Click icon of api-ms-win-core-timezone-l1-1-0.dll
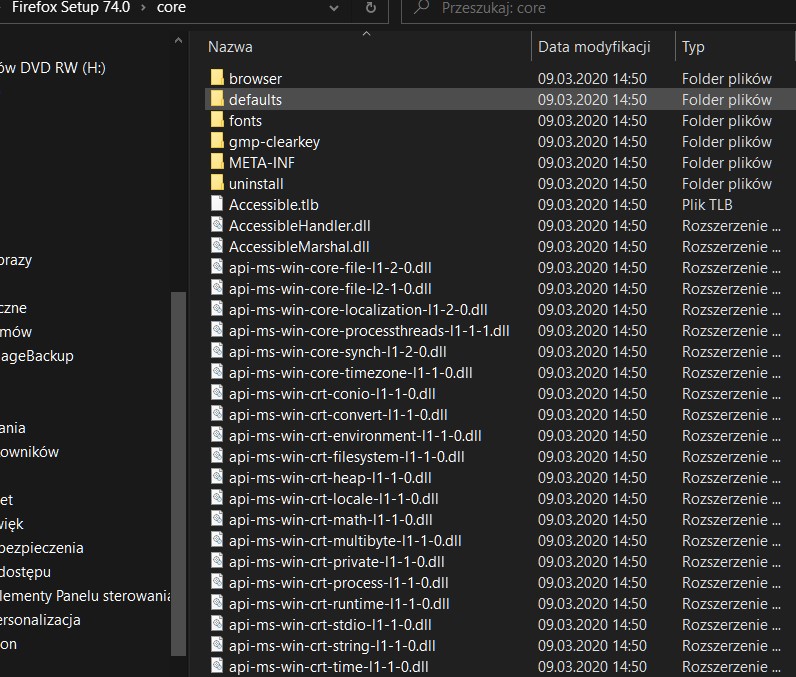Viewport: 796px width, 677px height. pyautogui.click(x=217, y=371)
